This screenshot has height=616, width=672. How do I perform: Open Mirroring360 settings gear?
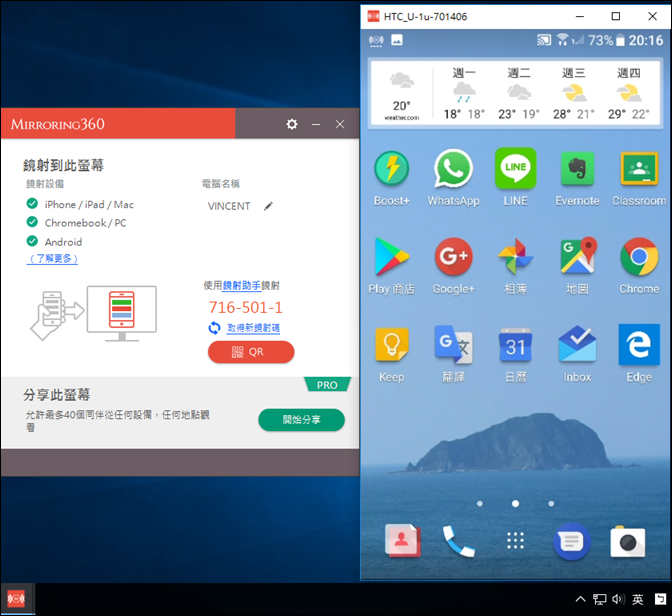tap(292, 124)
